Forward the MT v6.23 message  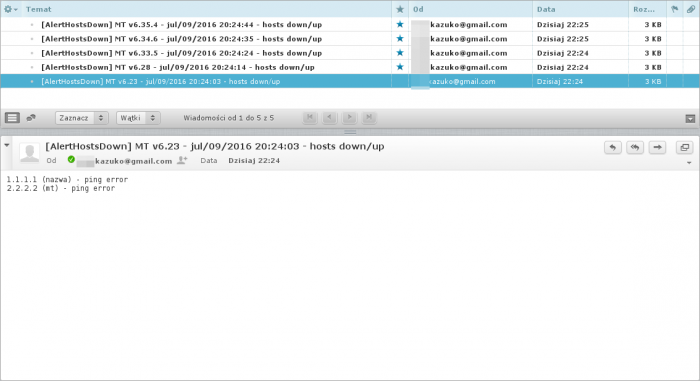point(657,147)
